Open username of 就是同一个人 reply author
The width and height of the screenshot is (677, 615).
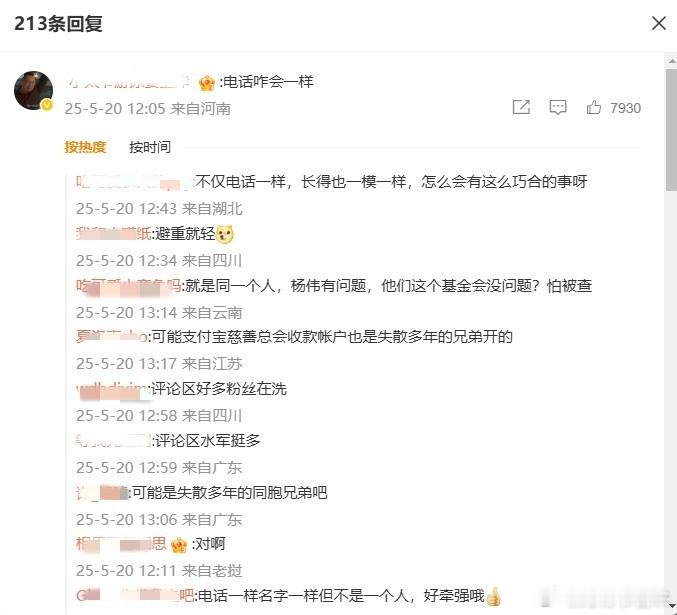128,286
